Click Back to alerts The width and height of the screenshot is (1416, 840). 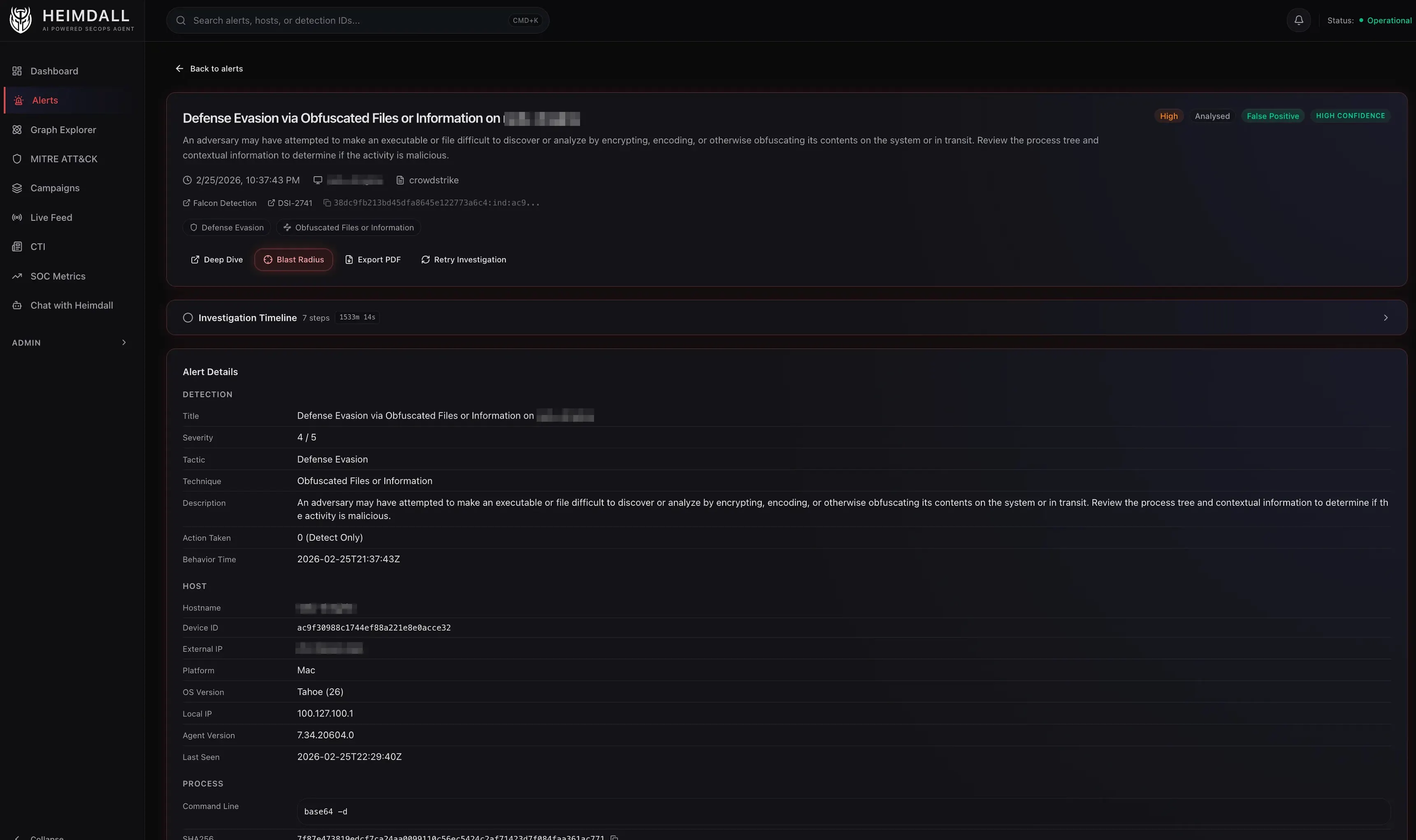pos(209,68)
